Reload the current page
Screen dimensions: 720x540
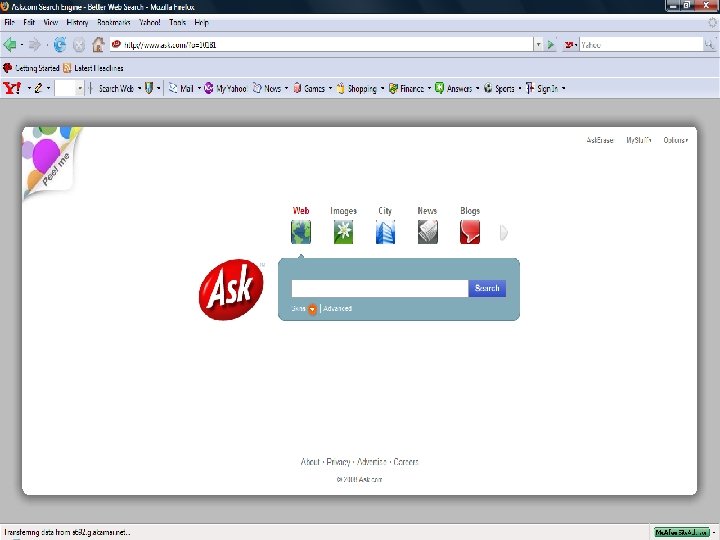pos(60,45)
